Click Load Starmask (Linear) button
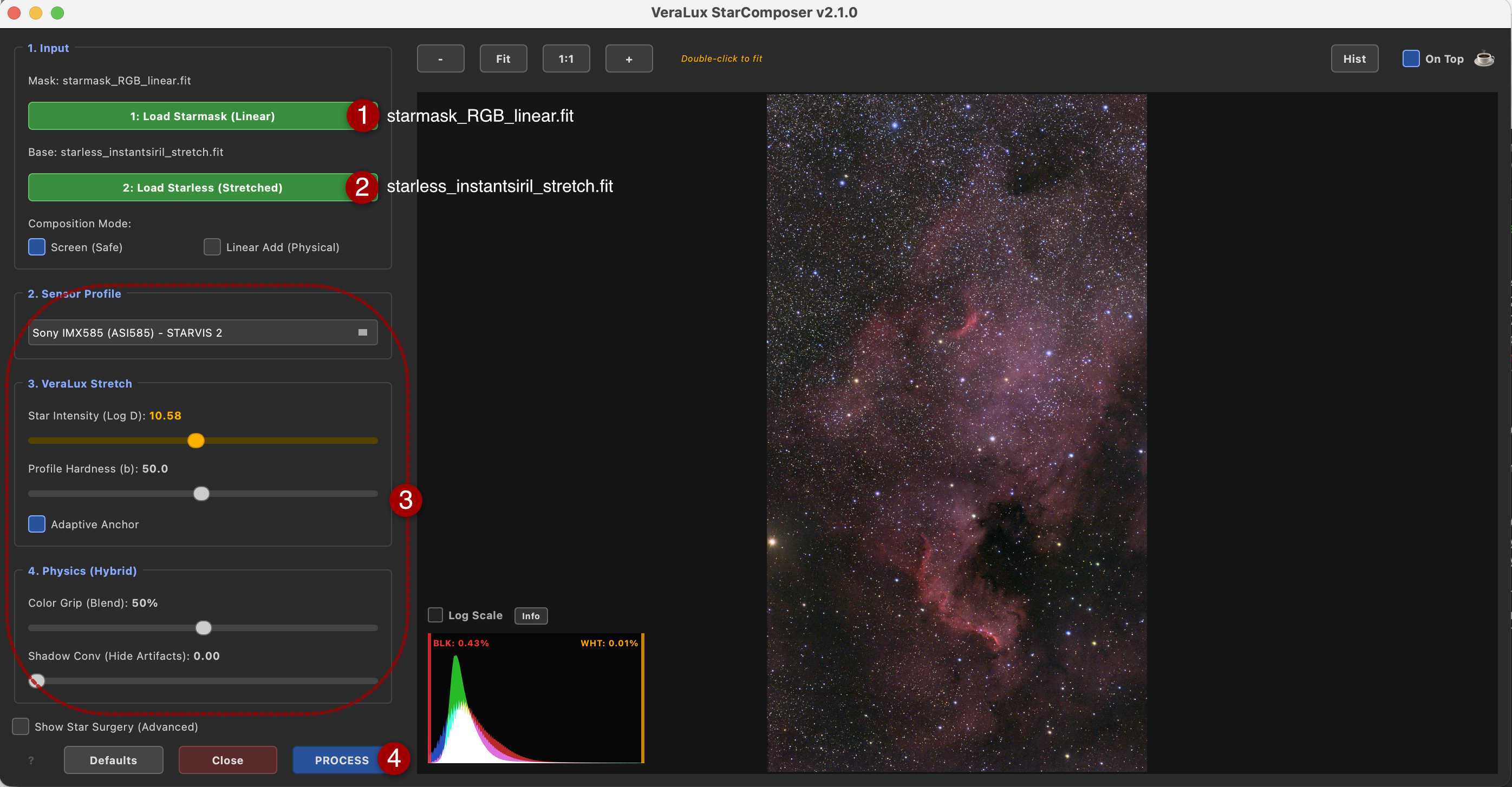The height and width of the screenshot is (787, 1512). (x=203, y=116)
